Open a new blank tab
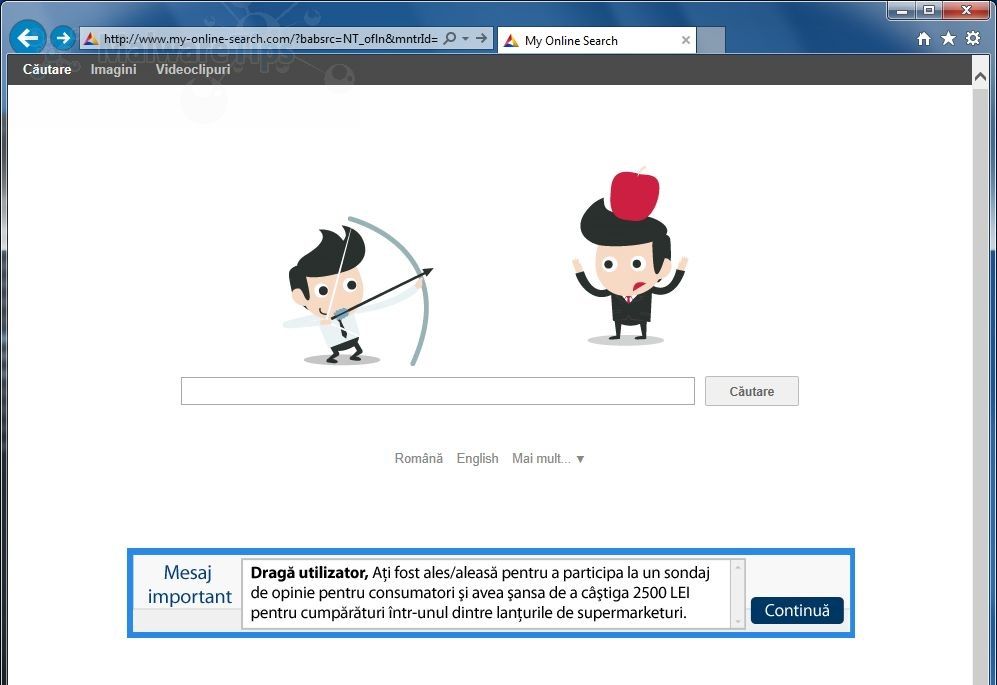This screenshot has height=685, width=997. coord(711,40)
